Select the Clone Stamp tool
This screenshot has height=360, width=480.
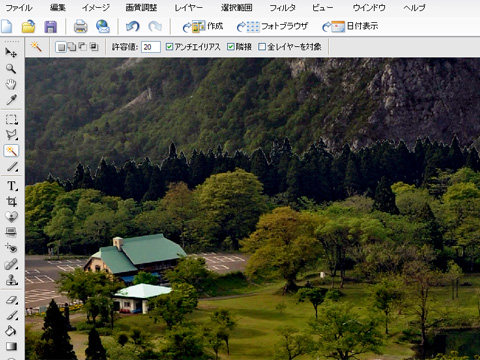[x=11, y=280]
